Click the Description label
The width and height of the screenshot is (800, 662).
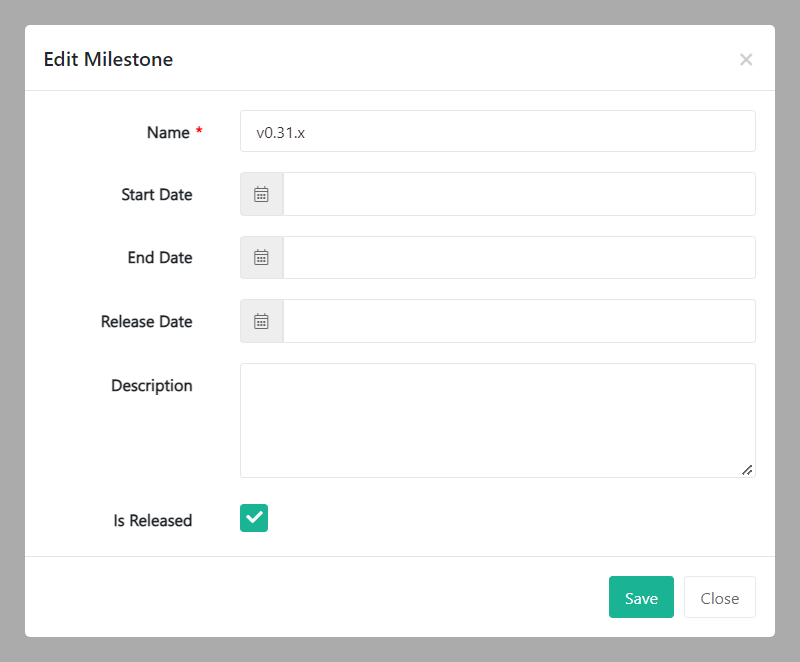click(x=152, y=385)
